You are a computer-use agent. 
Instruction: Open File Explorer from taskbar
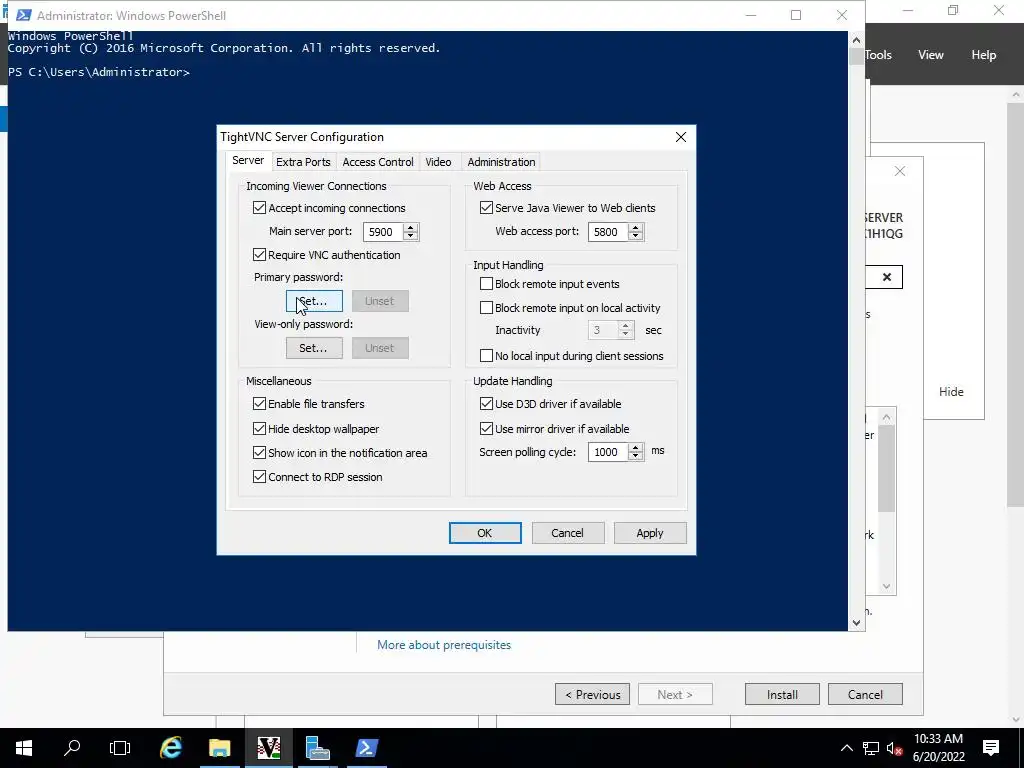pos(219,748)
